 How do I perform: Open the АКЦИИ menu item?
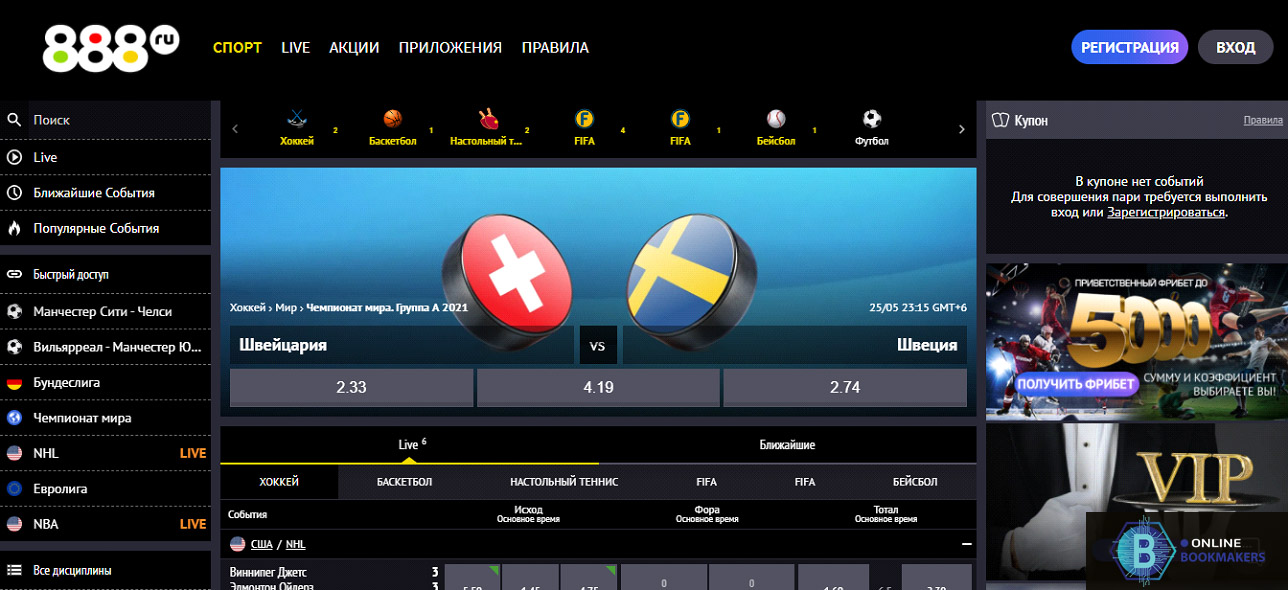click(354, 47)
